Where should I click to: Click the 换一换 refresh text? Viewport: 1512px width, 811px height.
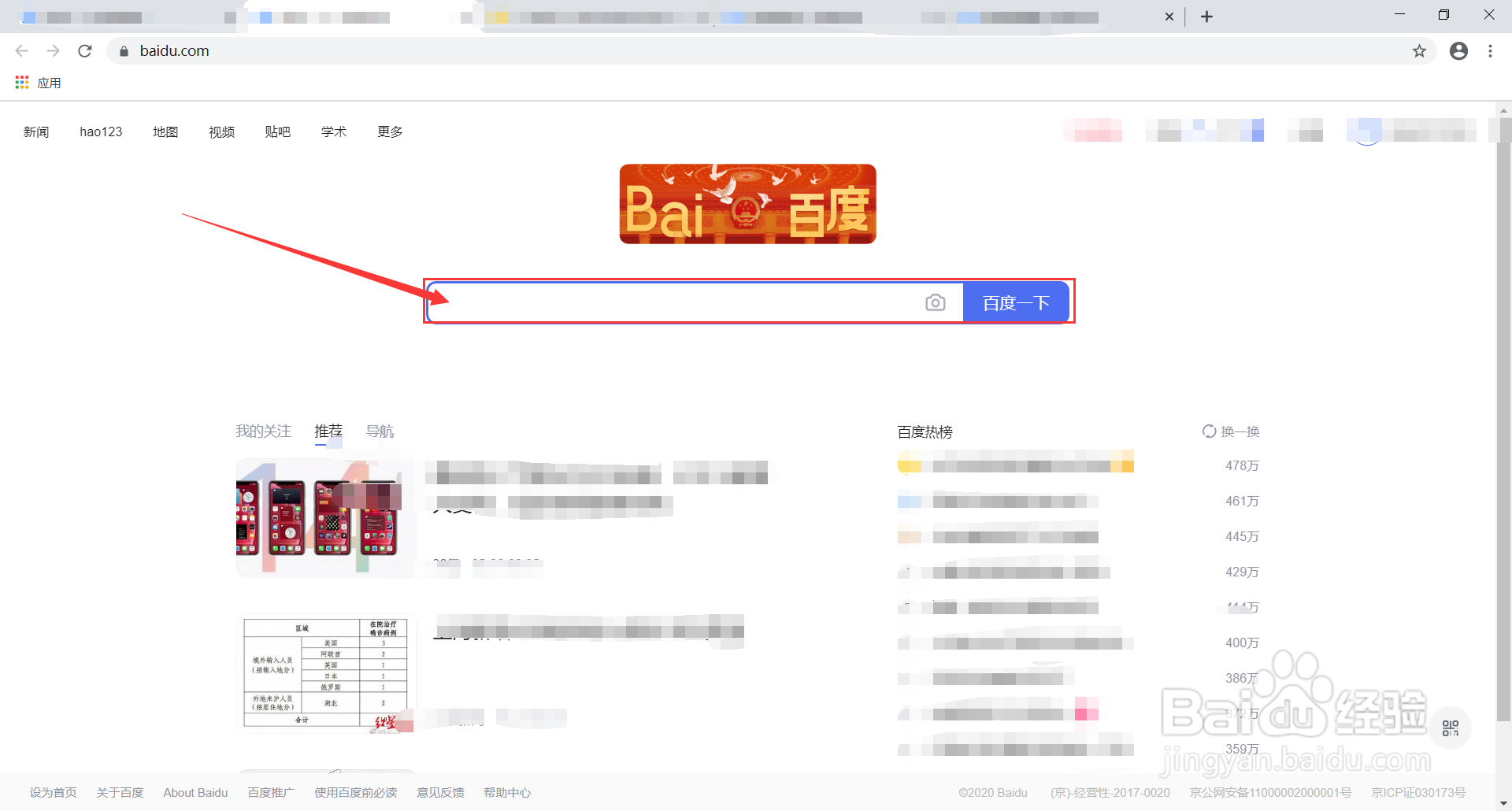point(1240,431)
